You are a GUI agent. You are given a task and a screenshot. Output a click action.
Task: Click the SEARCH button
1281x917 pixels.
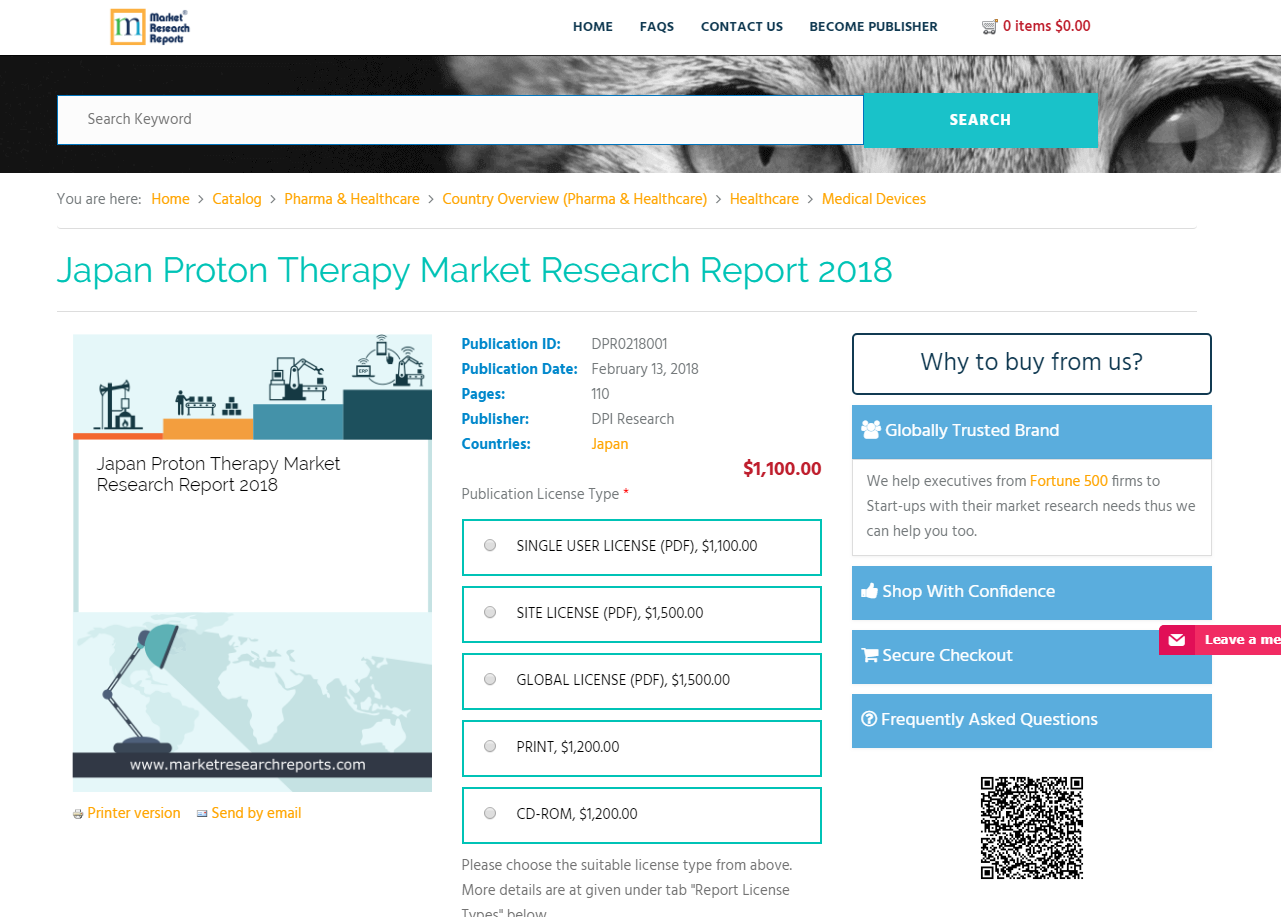[980, 120]
